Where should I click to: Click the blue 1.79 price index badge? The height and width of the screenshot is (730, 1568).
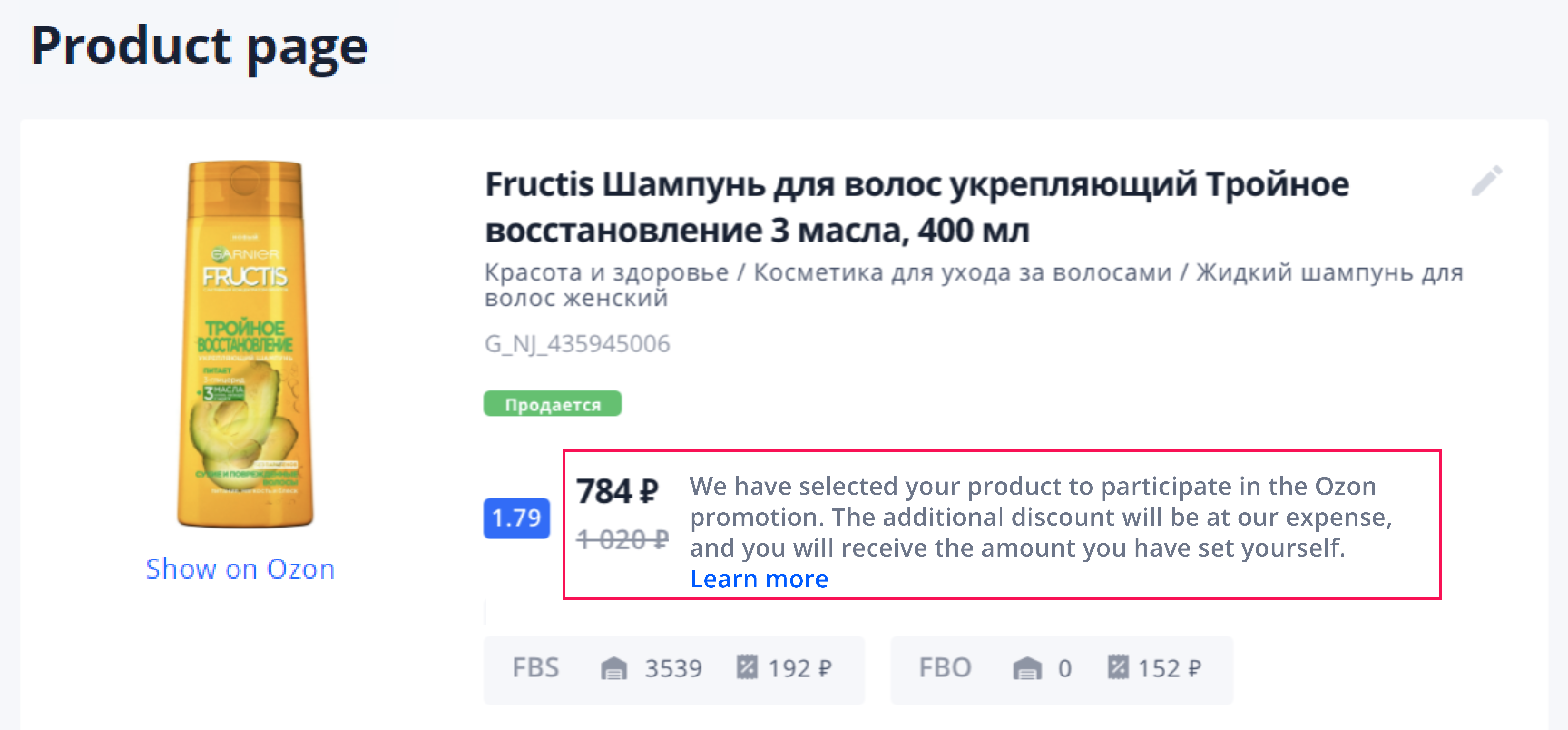[x=516, y=518]
